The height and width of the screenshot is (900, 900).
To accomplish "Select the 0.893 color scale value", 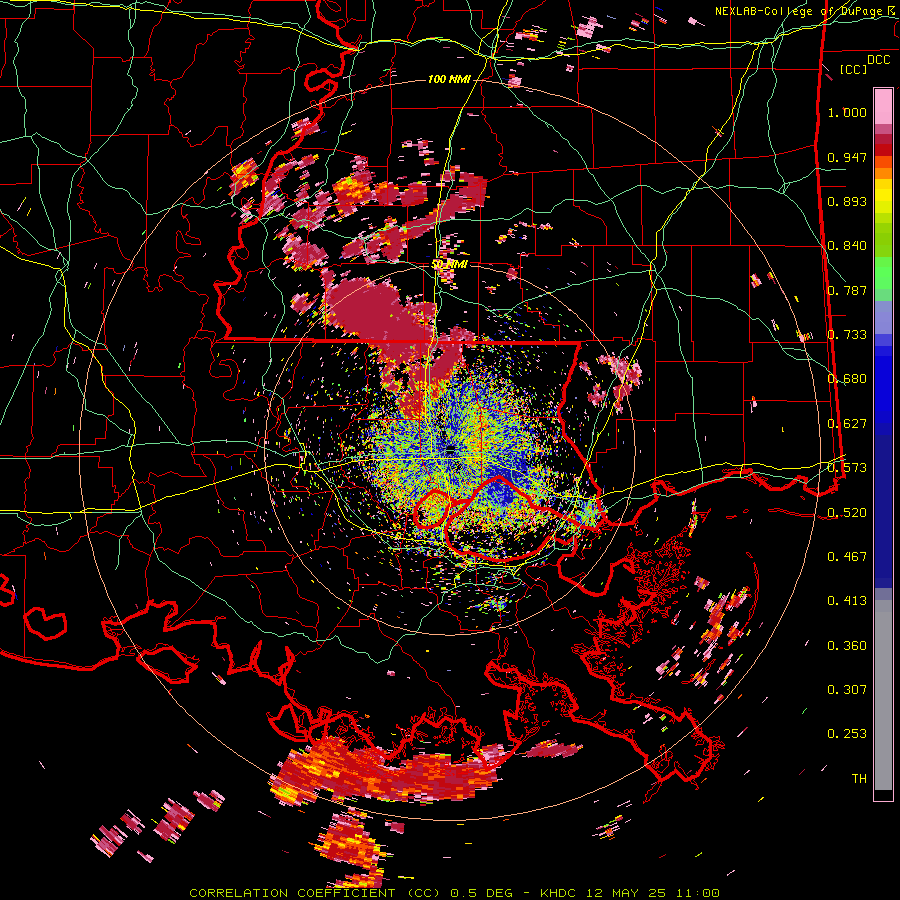I will click(x=847, y=201).
